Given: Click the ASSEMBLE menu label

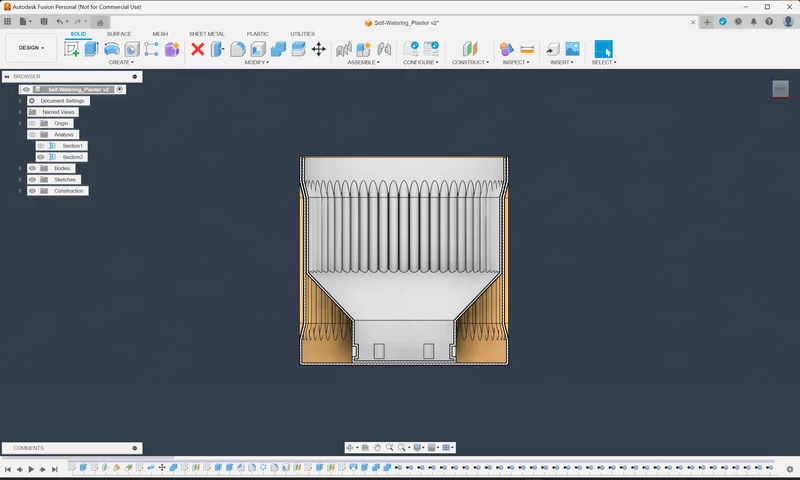Looking at the screenshot, I should pyautogui.click(x=363, y=62).
